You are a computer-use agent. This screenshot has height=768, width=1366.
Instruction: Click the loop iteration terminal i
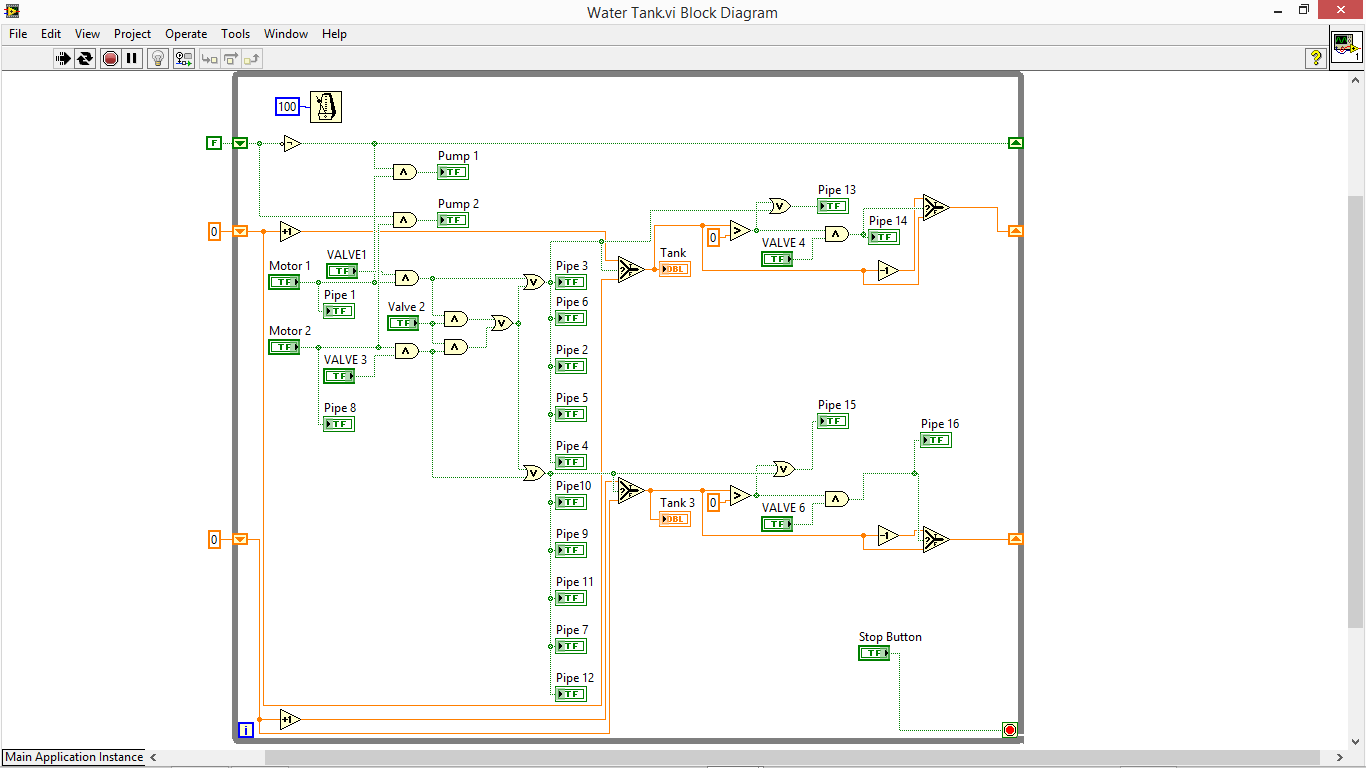click(246, 730)
